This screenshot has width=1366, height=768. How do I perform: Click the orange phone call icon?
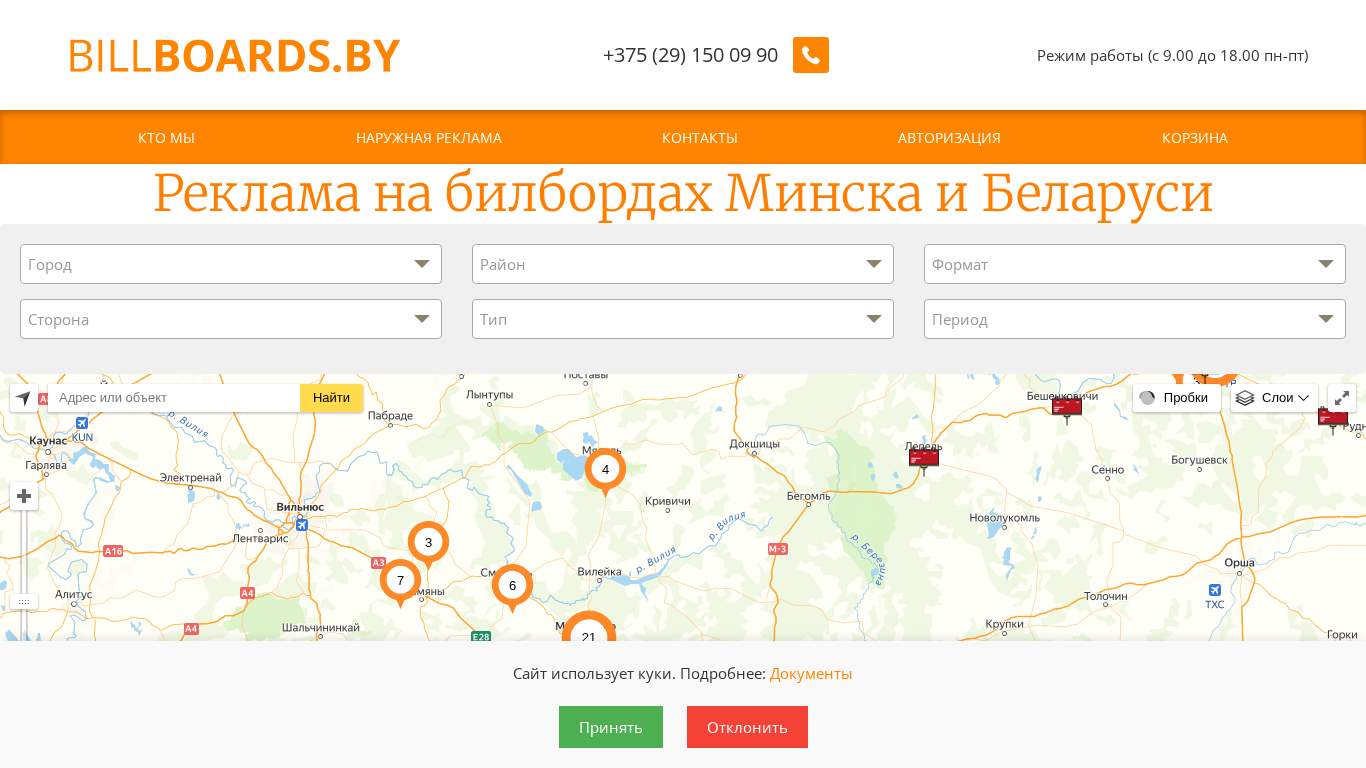point(811,55)
